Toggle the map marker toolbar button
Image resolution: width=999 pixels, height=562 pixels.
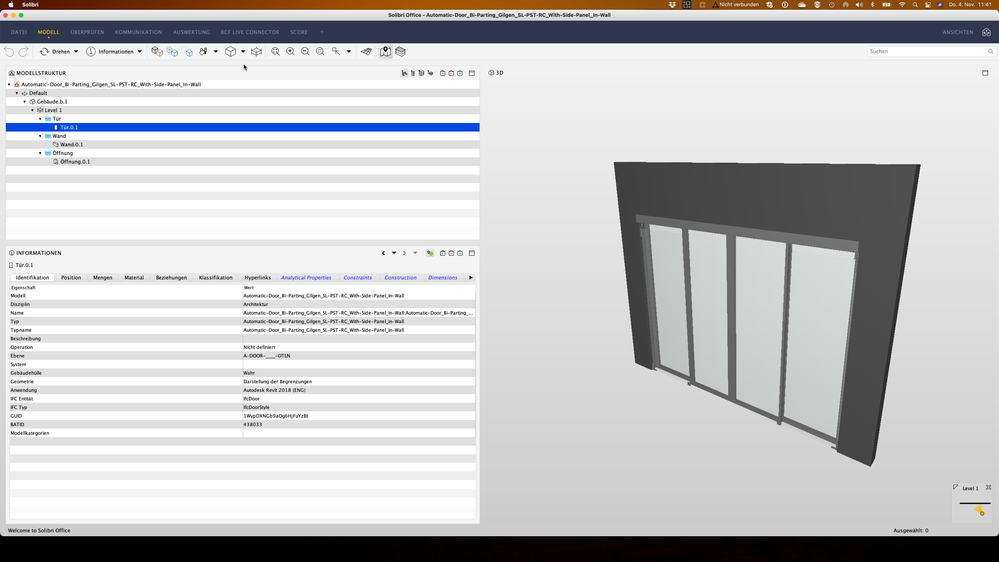[x=385, y=51]
